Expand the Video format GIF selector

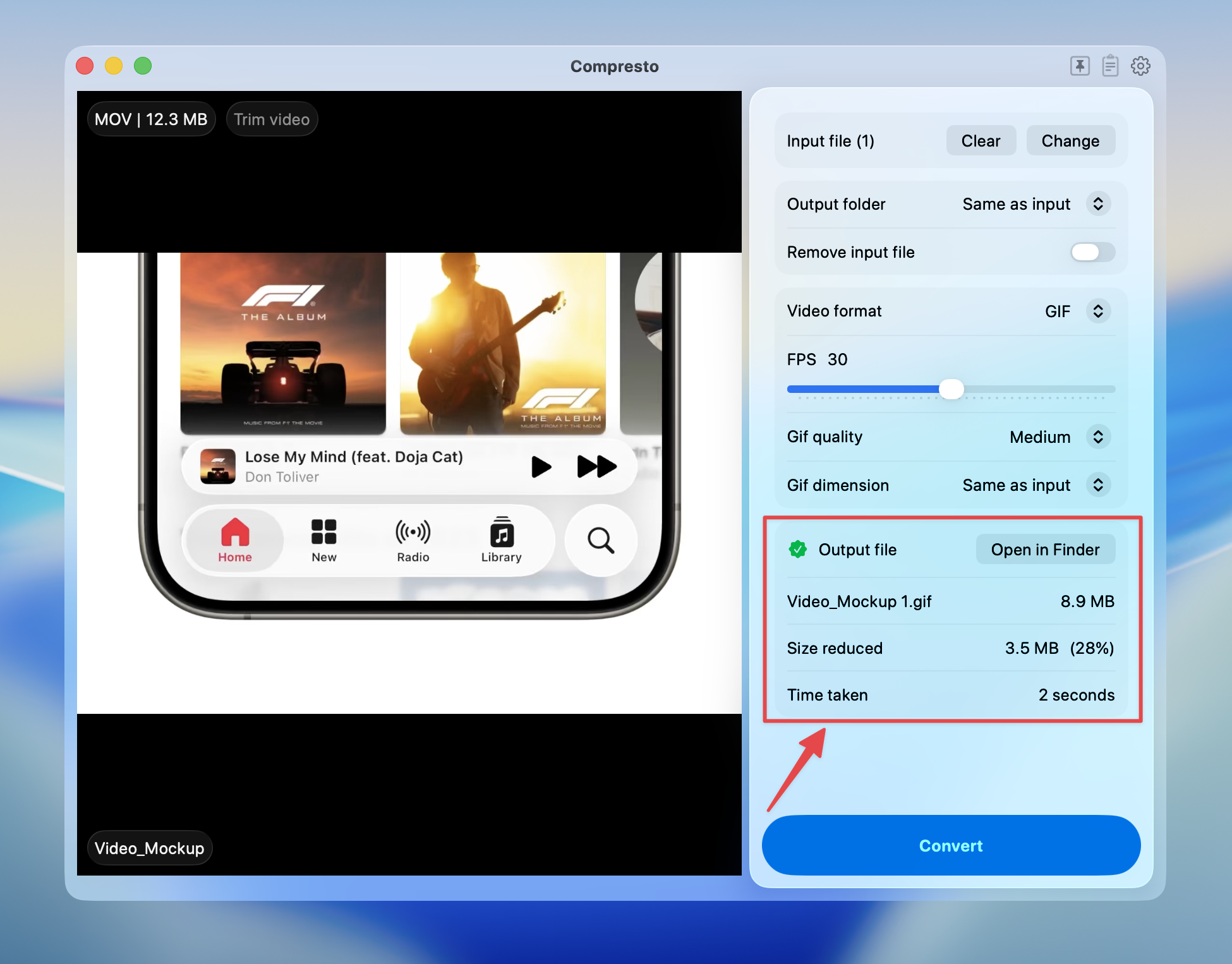coord(1098,311)
